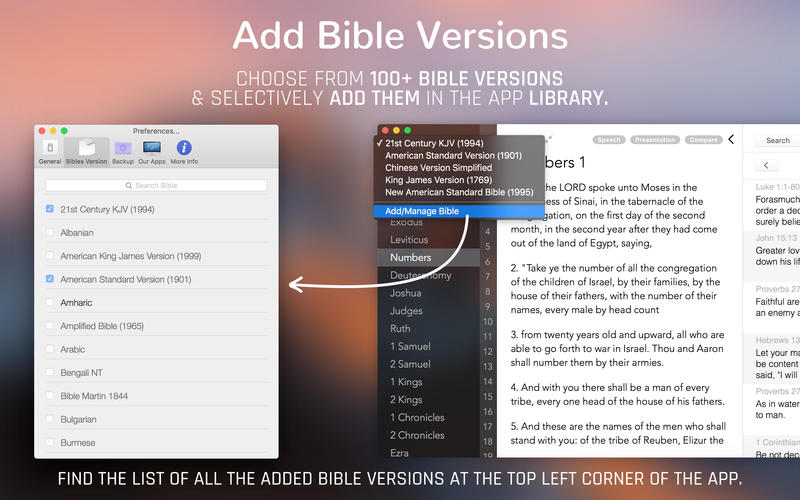This screenshot has height=500, width=800.
Task: Check the Bulgarian Bible checkbox
Action: click(49, 419)
